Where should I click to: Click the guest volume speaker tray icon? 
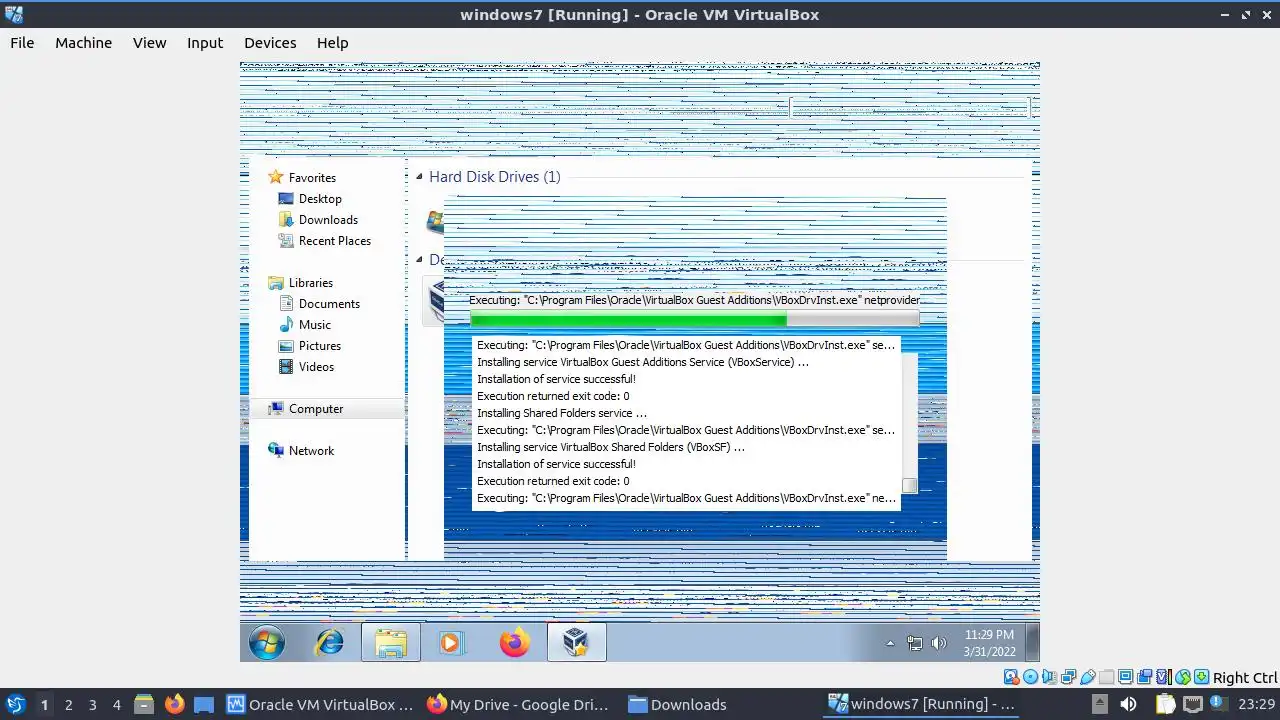tap(938, 643)
